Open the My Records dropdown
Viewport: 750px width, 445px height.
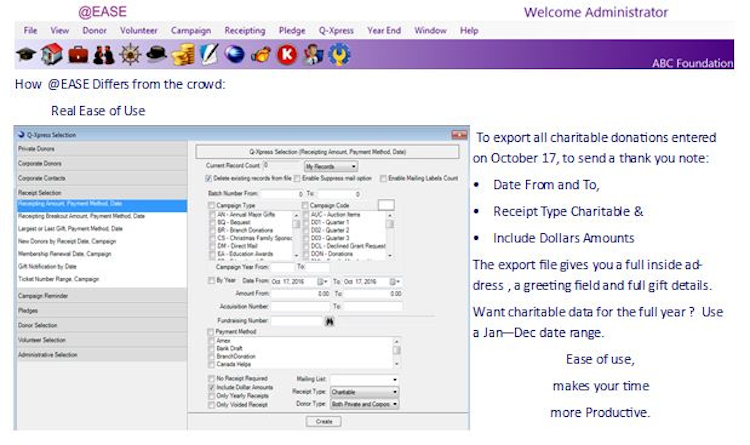(331, 167)
